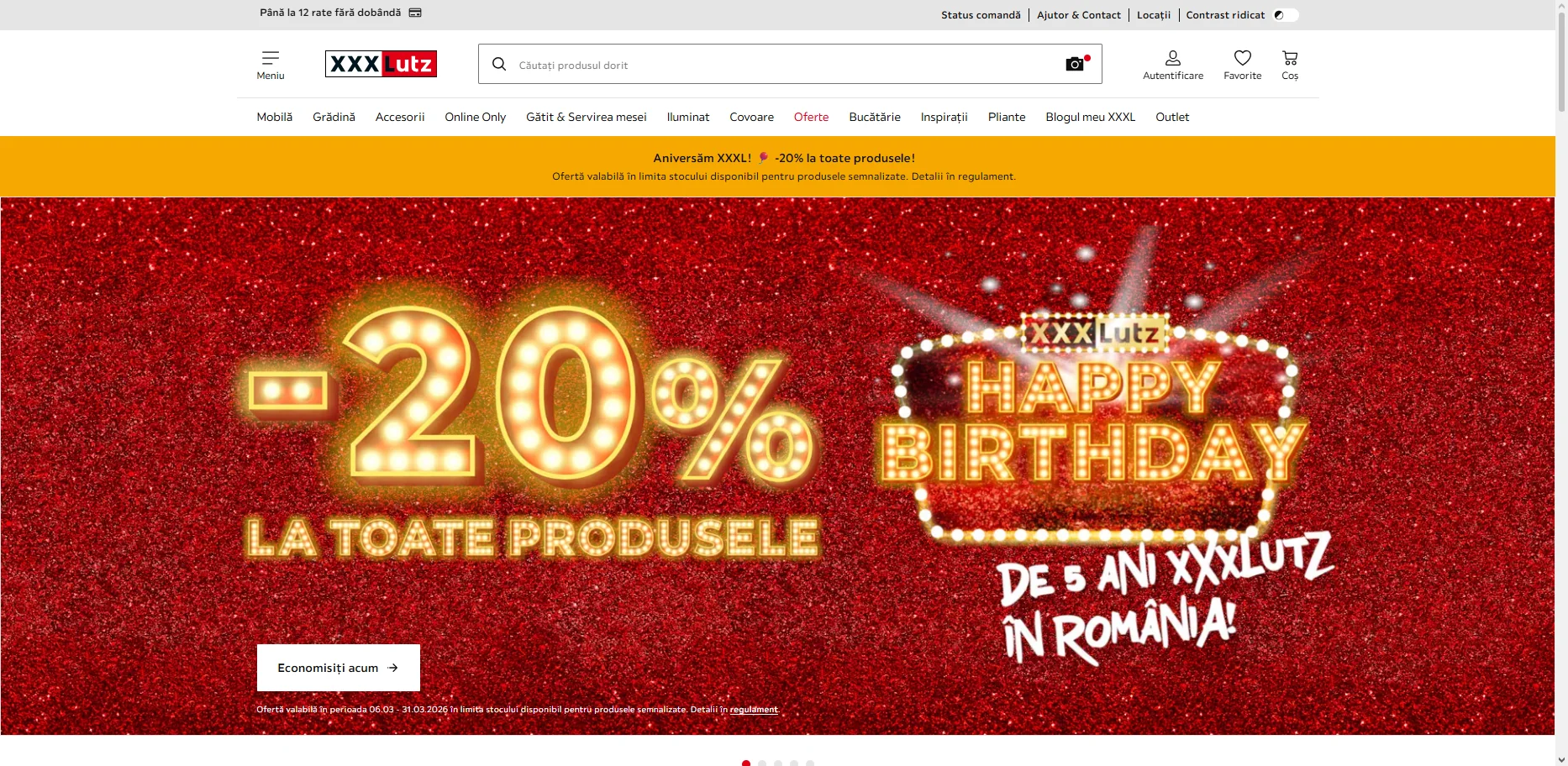Select the first red carousel dot
Viewport: 1568px width, 766px height.
[746, 763]
